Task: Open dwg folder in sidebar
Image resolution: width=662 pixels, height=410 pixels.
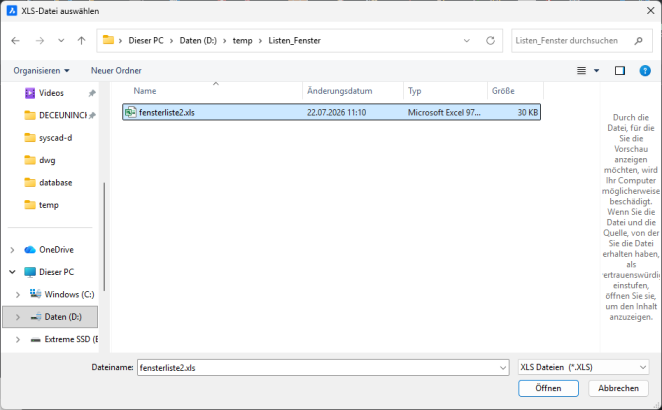Action: click(x=40, y=160)
